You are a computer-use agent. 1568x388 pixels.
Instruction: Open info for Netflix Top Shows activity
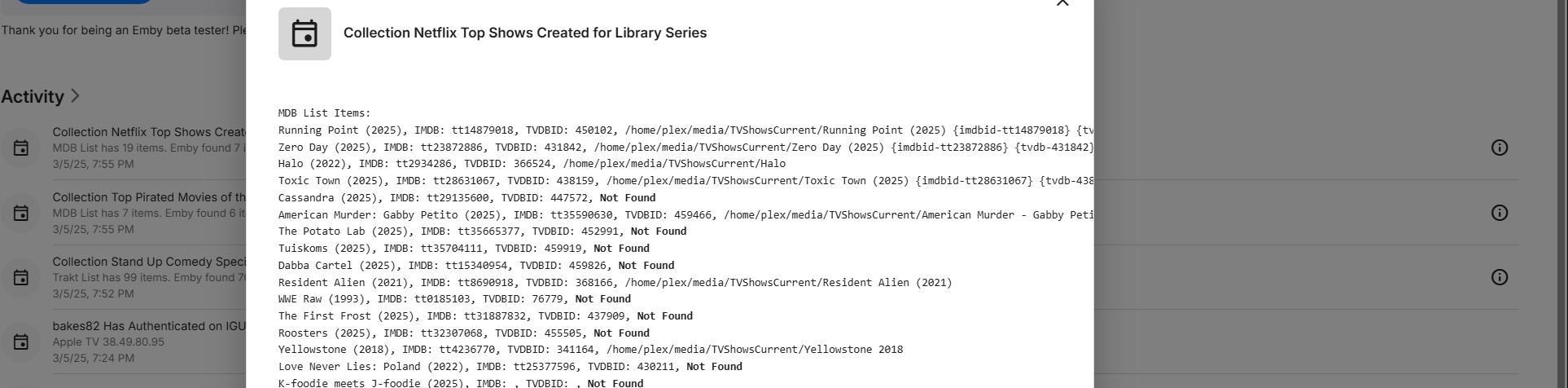click(x=1499, y=148)
